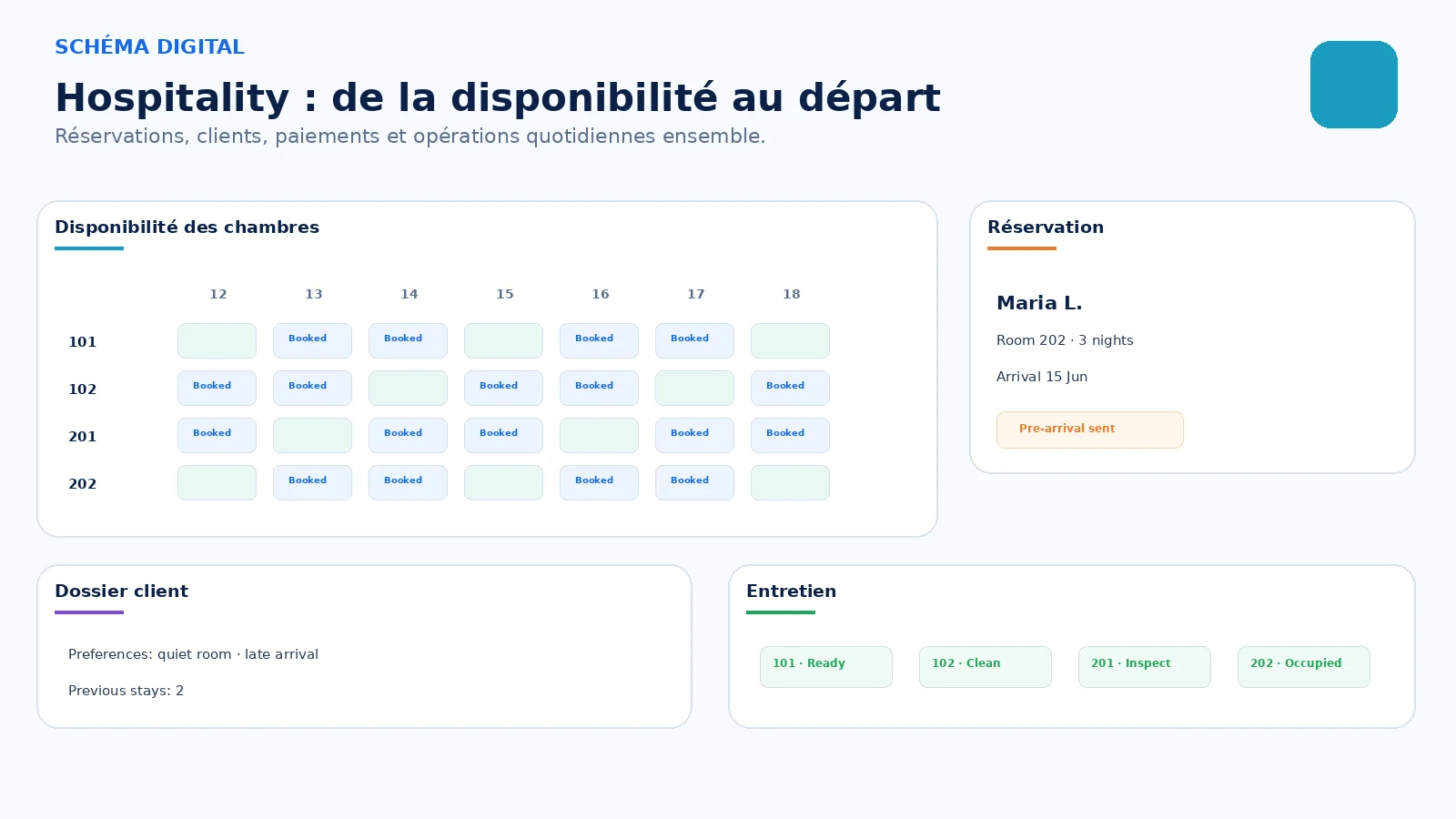Pick the empty room 101 slot on day 15
1456x819 pixels.
[503, 340]
